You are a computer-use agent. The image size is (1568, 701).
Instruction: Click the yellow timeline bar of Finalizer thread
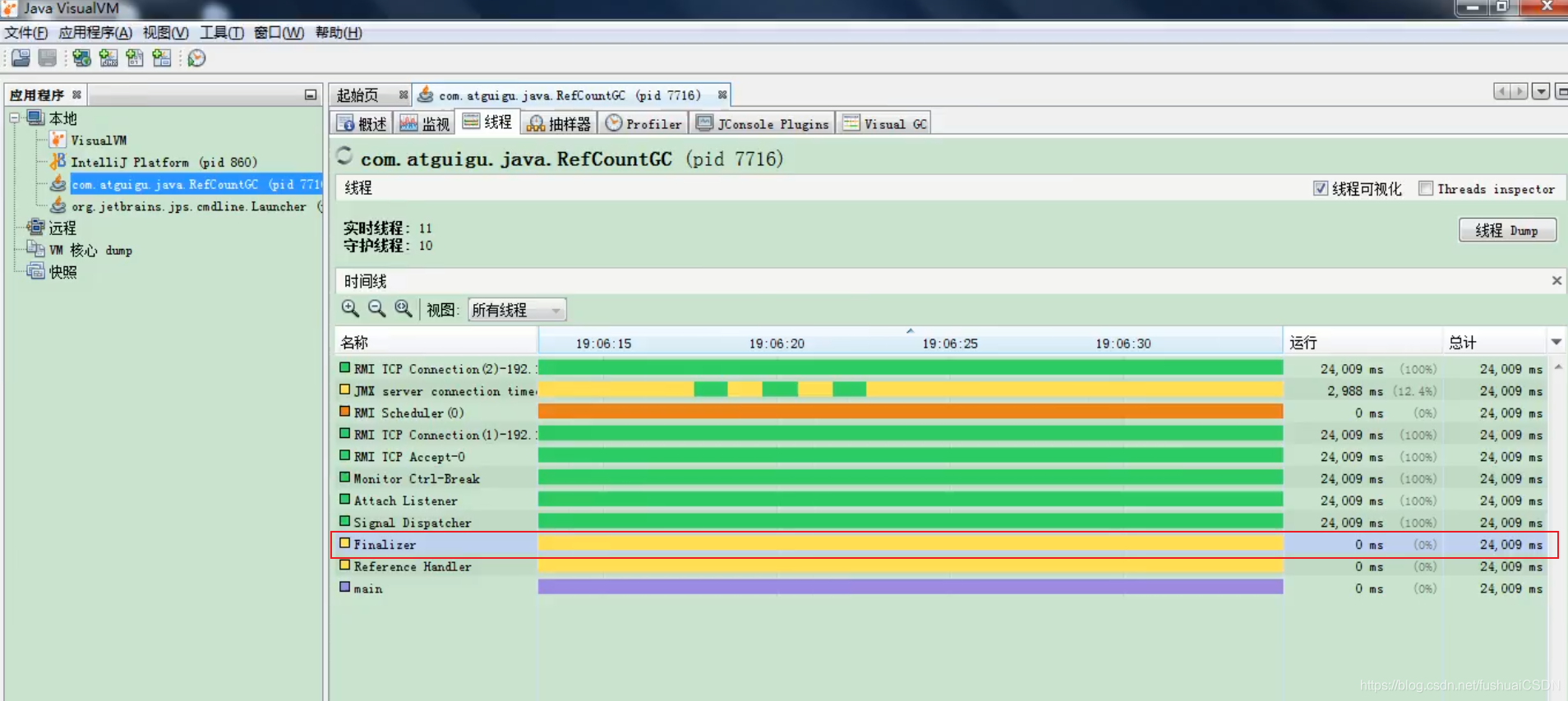[911, 543]
